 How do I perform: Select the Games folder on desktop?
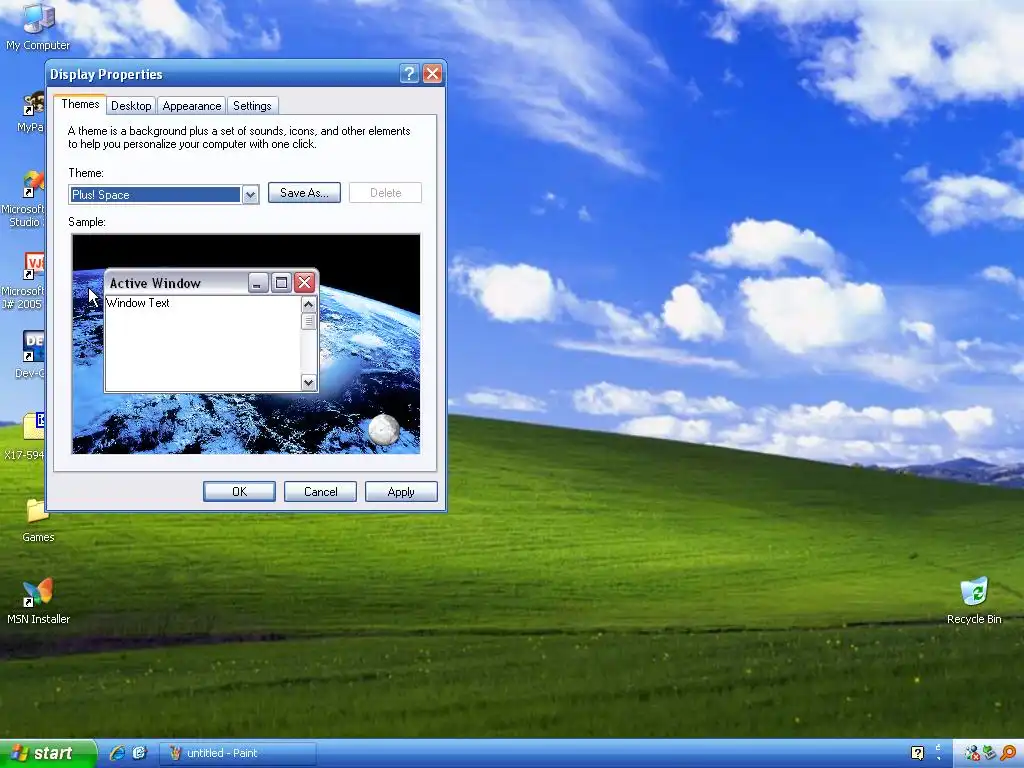[x=38, y=520]
